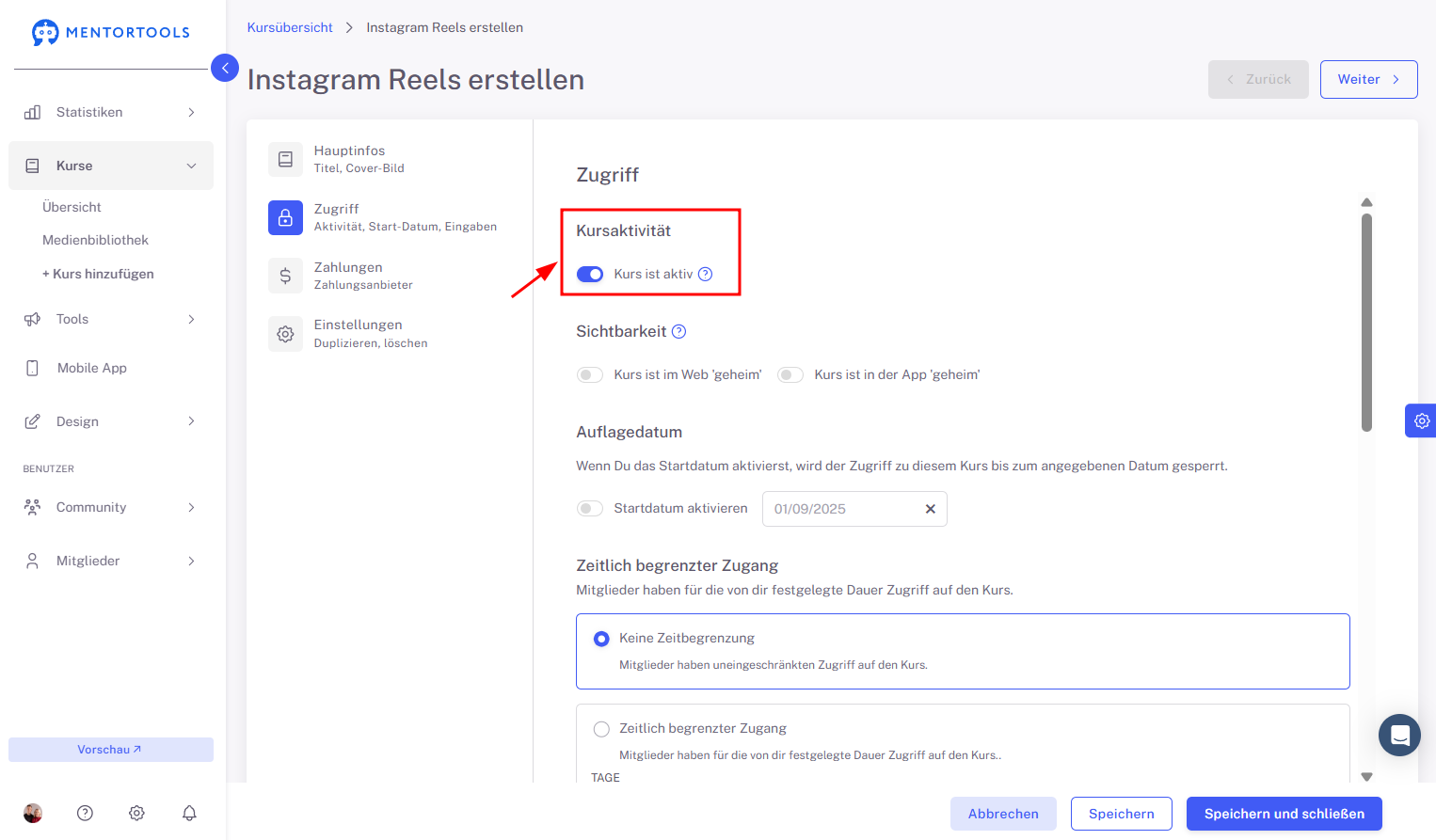Open help icon in bottom-left bar

coord(85,813)
